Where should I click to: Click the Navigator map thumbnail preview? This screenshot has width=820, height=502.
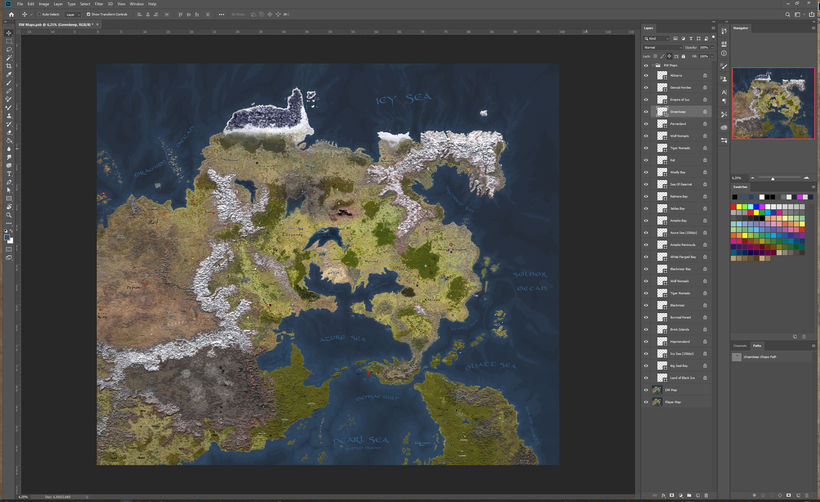pyautogui.click(x=772, y=103)
